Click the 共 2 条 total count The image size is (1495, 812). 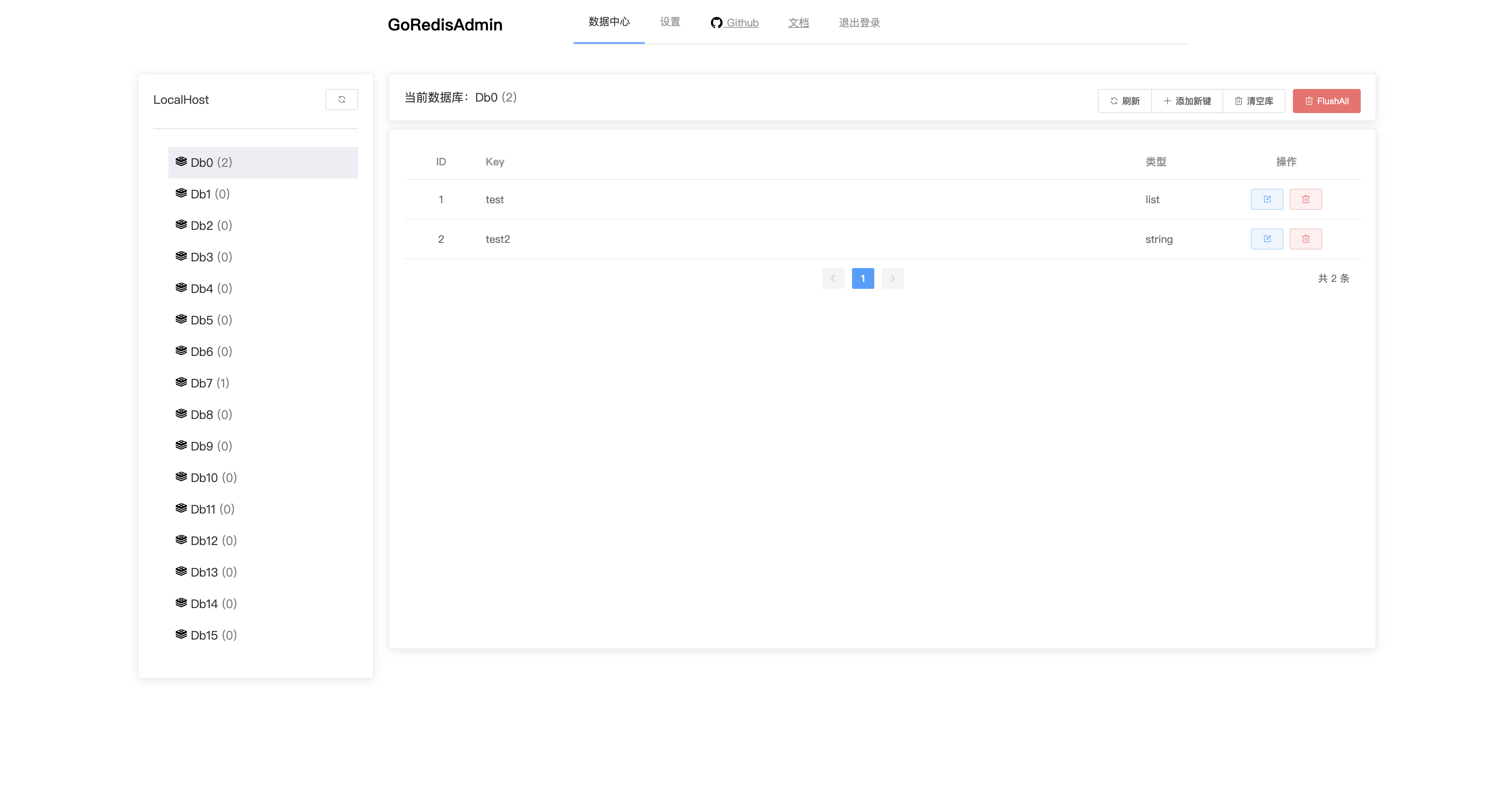point(1333,278)
